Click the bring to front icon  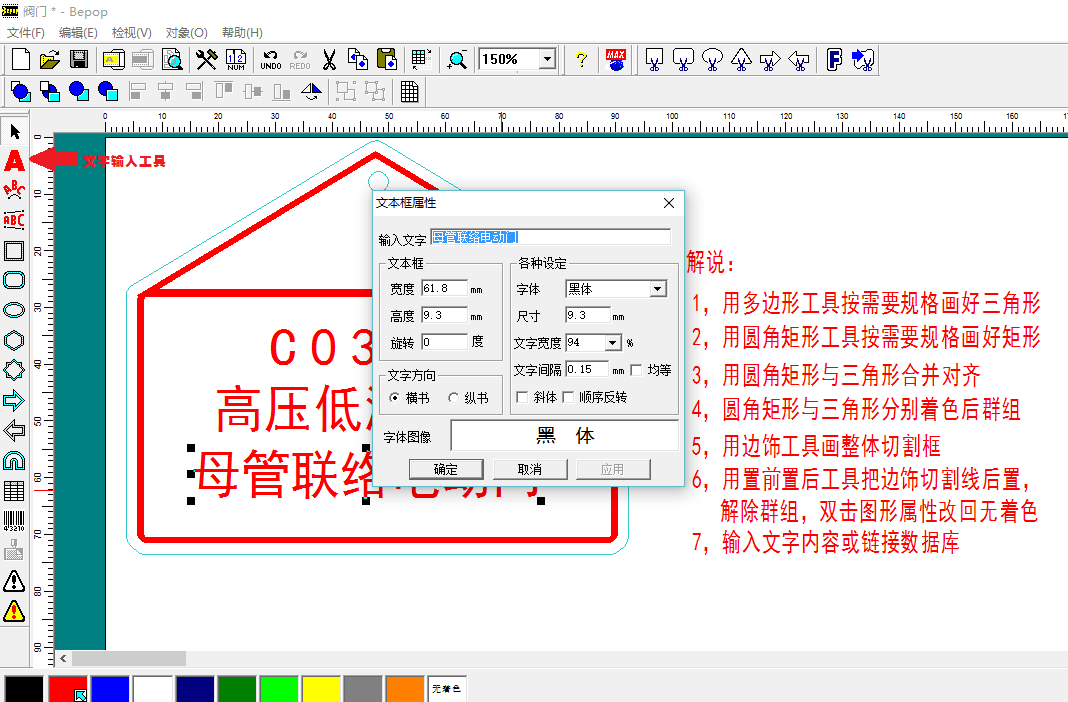tap(21, 91)
